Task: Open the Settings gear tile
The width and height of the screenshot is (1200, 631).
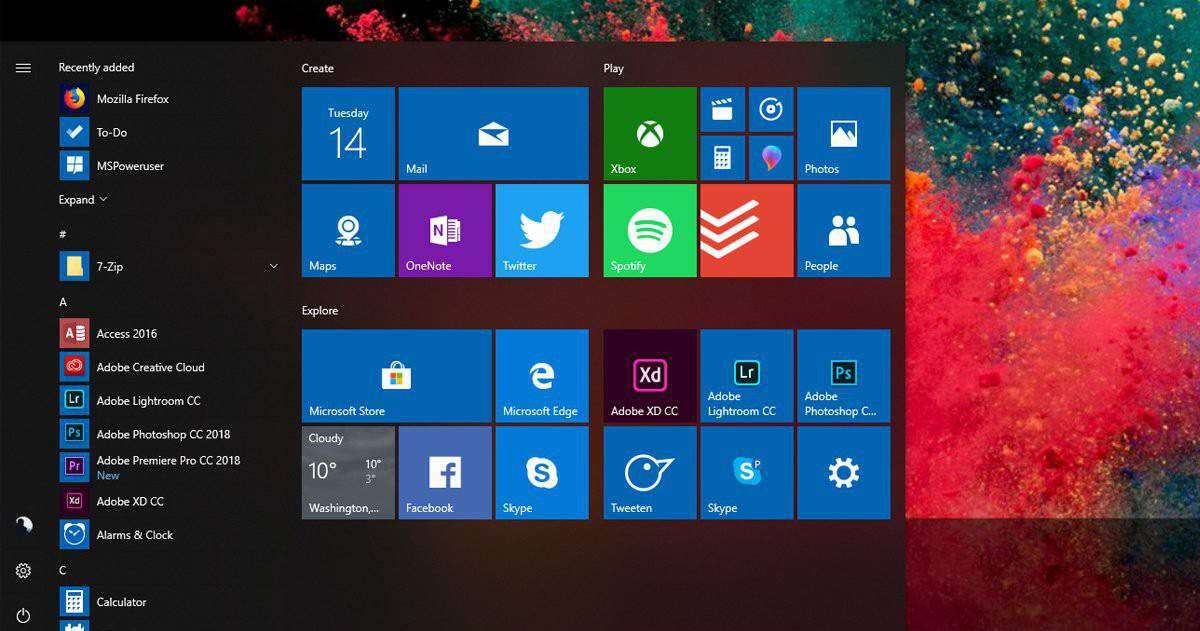Action: 843,473
